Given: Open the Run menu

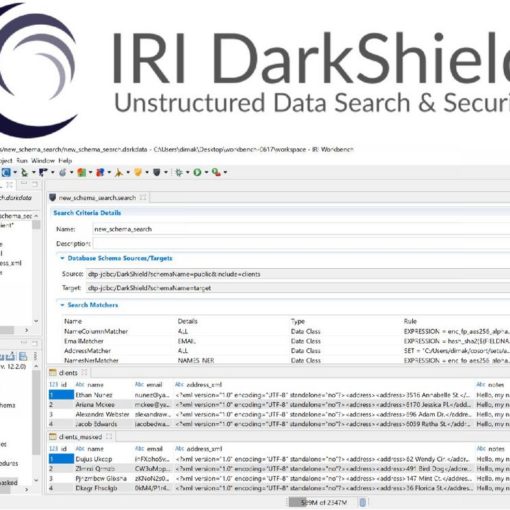Looking at the screenshot, I should [x=22, y=161].
